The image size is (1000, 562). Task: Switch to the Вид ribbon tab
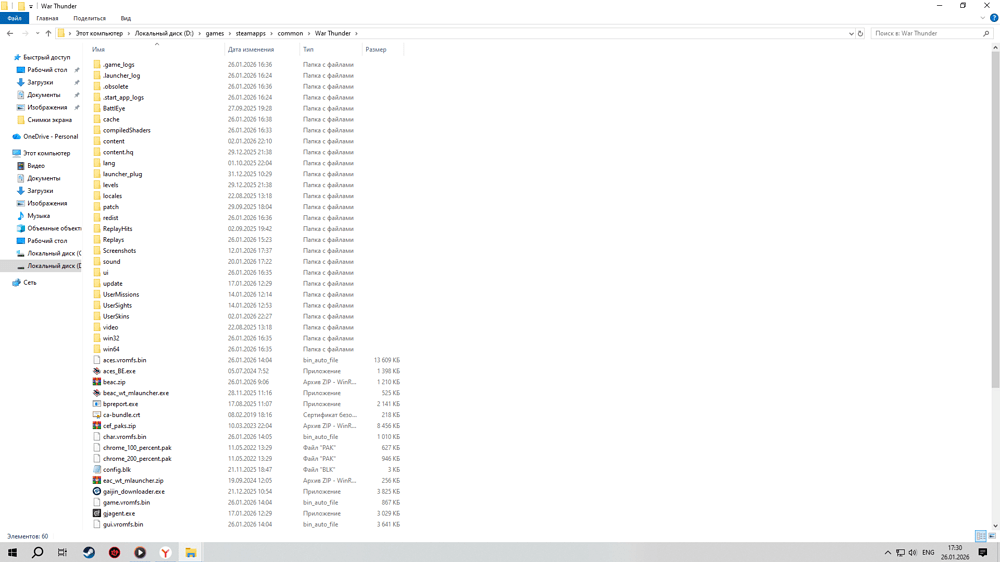click(x=125, y=18)
